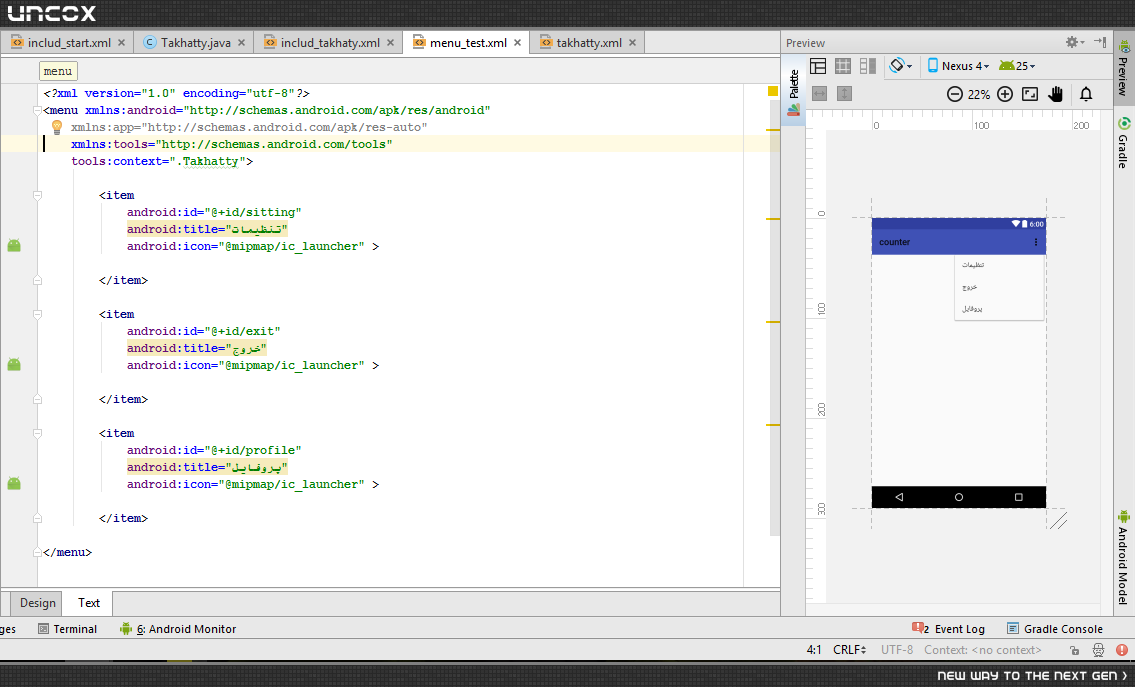Click the tools:context Takhatty attribute
The height and width of the screenshot is (687, 1135).
point(162,161)
